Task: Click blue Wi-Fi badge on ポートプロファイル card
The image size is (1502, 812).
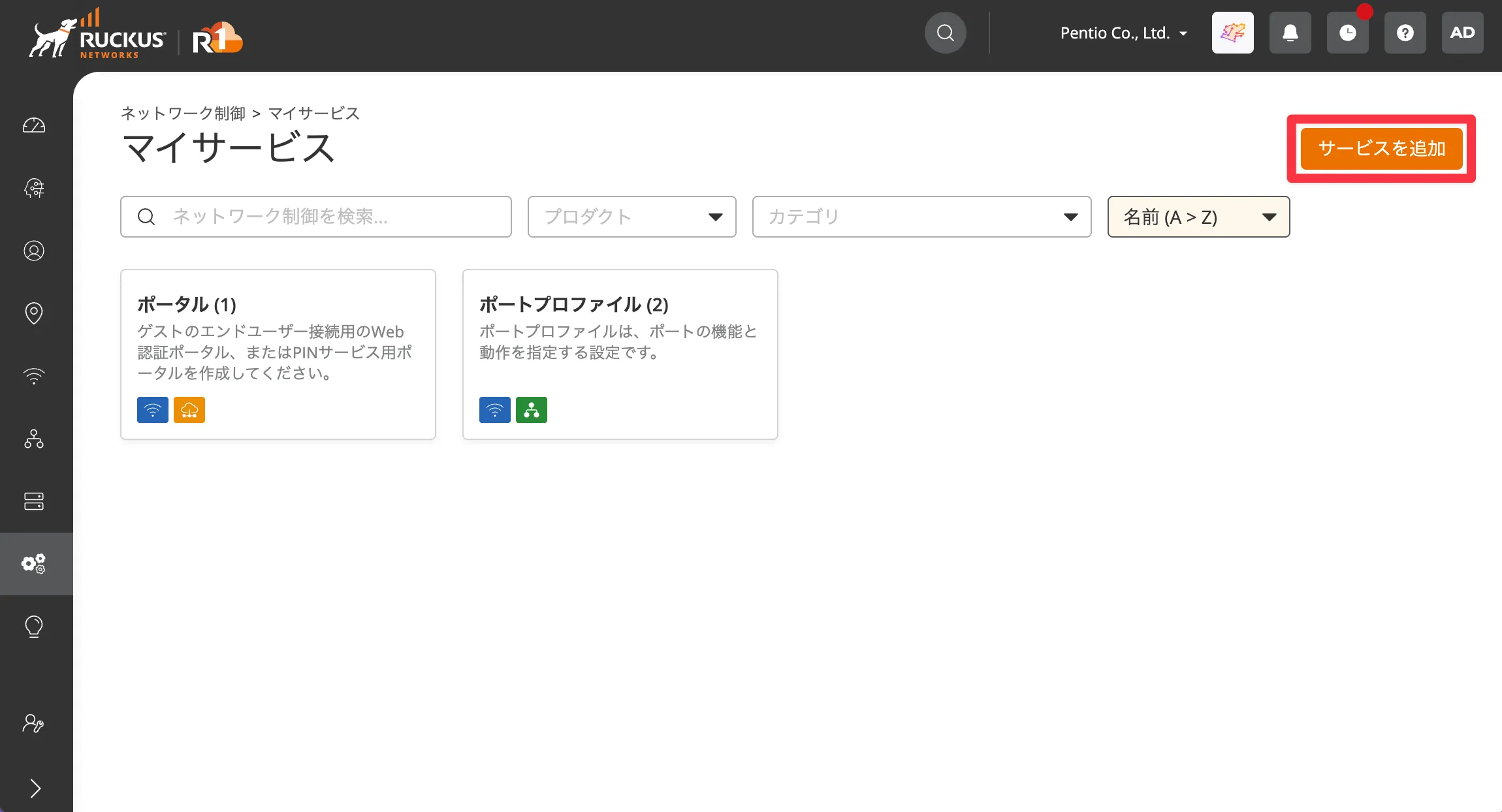Action: [495, 410]
